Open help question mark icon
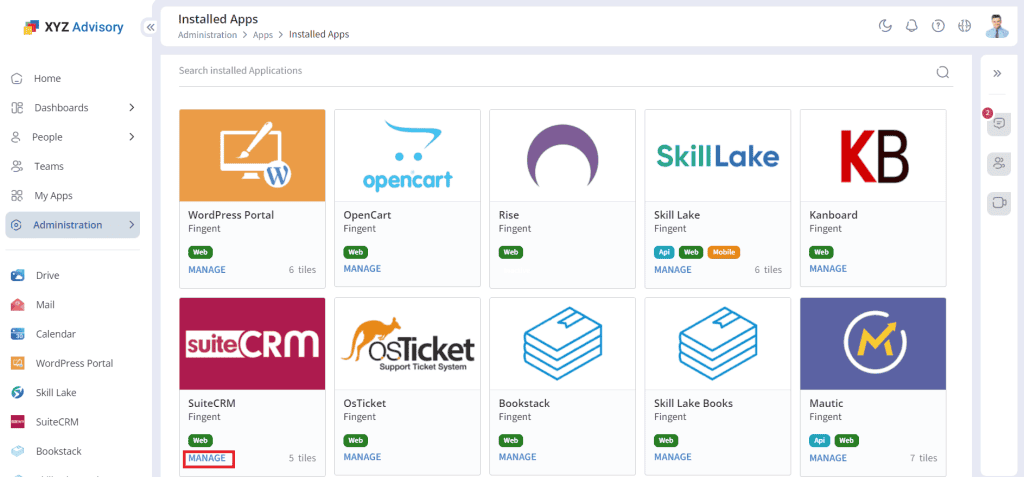Viewport: 1024px width, 477px height. (x=938, y=26)
